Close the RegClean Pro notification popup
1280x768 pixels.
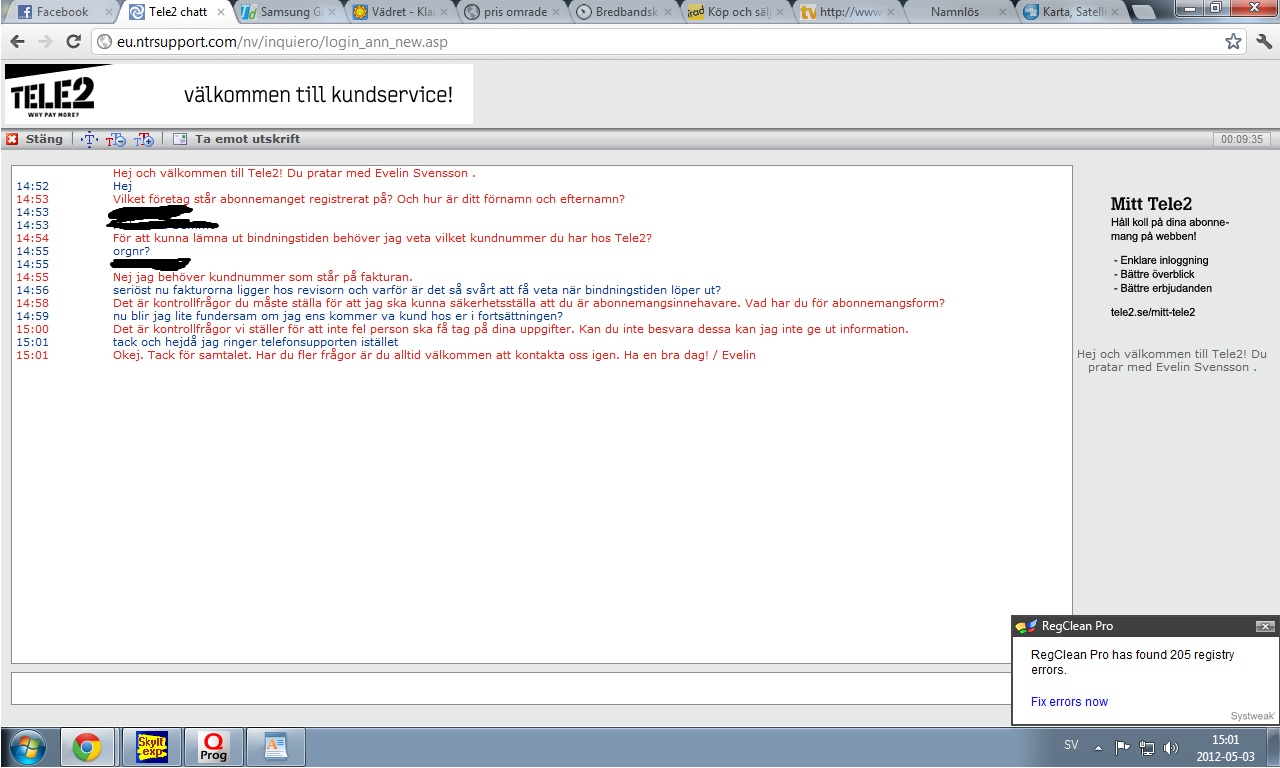click(1265, 626)
